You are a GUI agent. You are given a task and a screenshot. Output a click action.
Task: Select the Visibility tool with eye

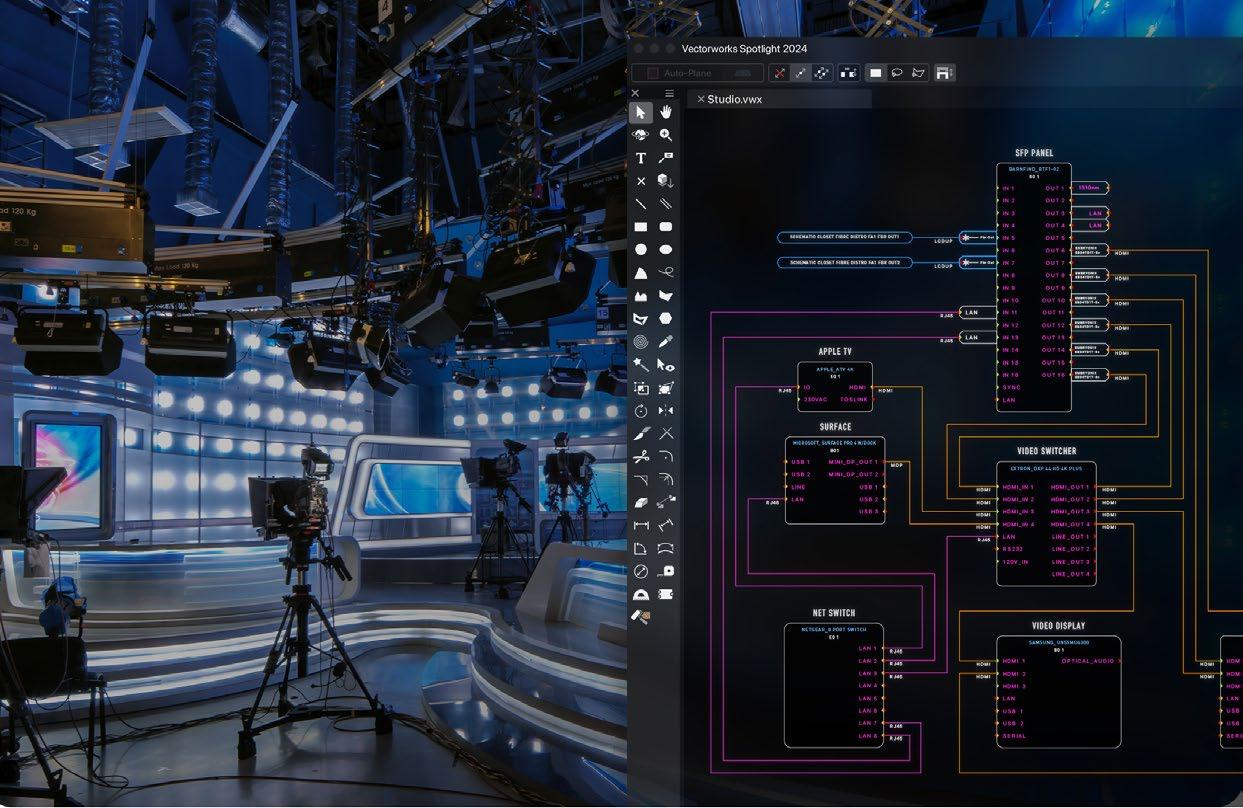pos(666,365)
